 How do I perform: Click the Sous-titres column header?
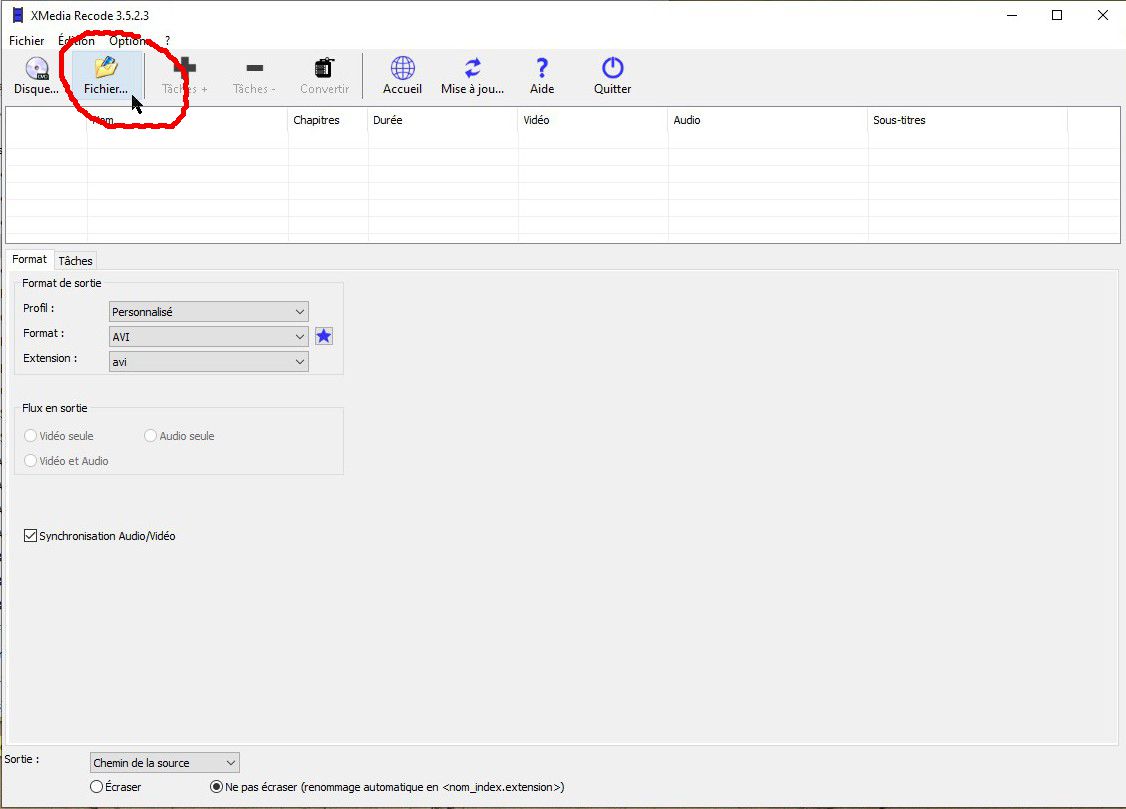pyautogui.click(x=968, y=120)
